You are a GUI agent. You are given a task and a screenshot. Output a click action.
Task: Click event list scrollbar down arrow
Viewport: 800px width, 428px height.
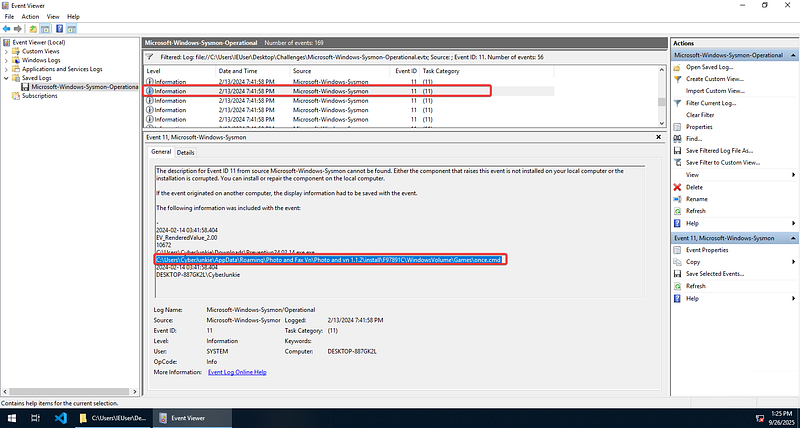[x=662, y=123]
